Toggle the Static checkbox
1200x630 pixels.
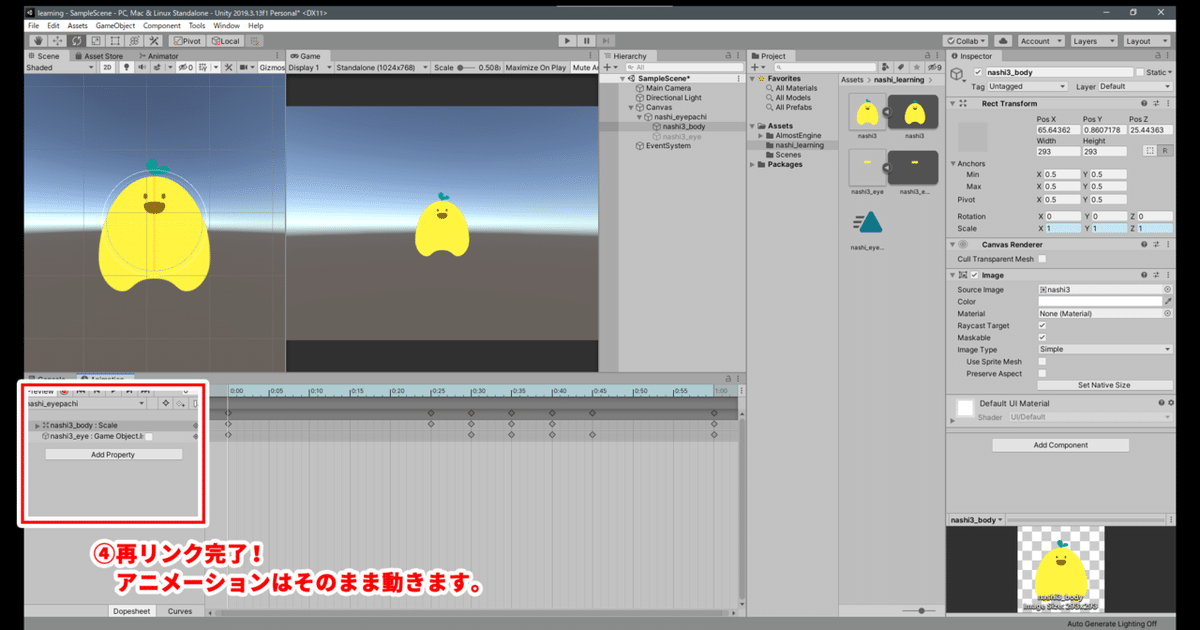pyautogui.click(x=1141, y=73)
